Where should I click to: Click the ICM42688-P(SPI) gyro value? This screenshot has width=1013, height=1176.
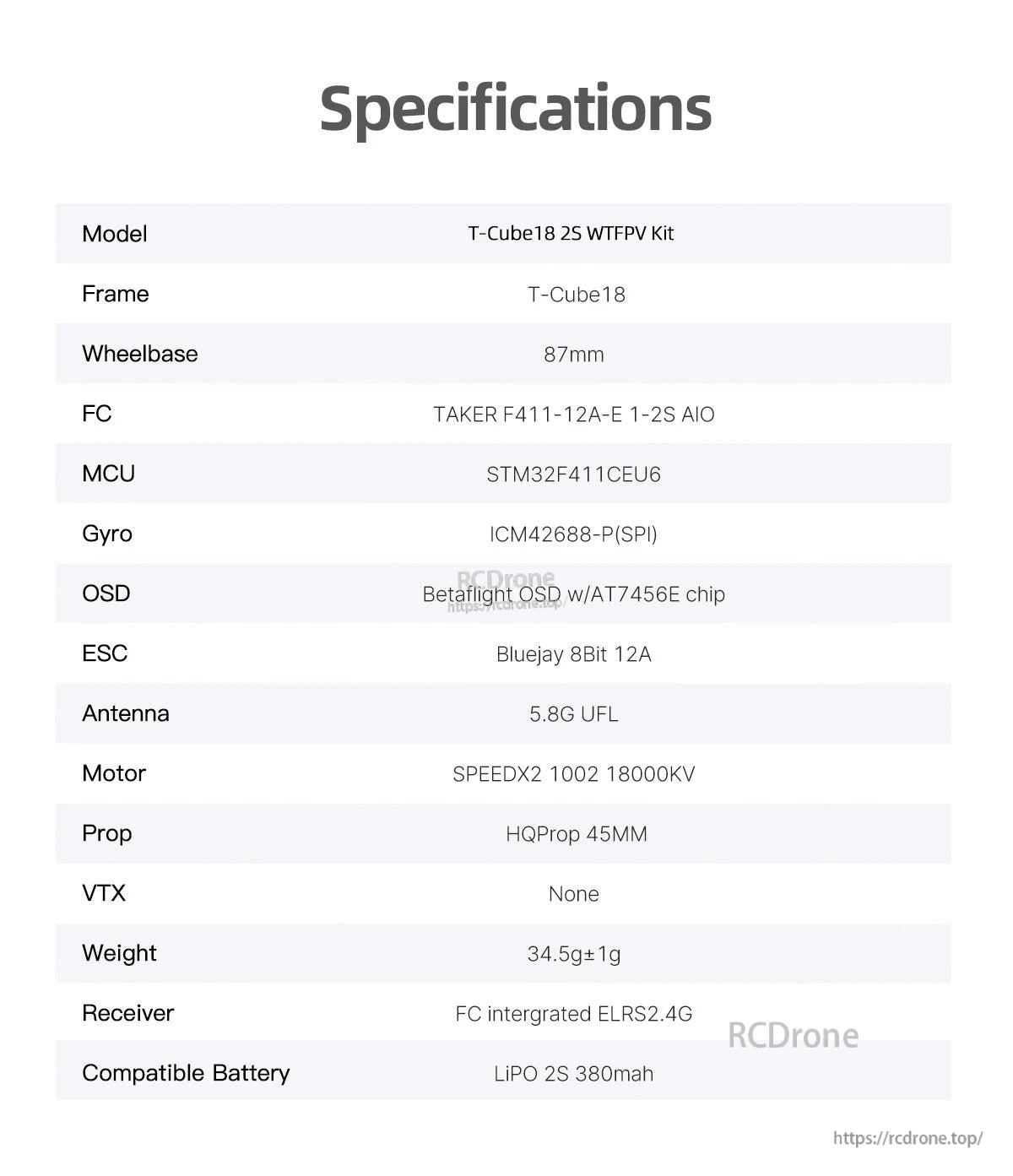[x=573, y=534]
